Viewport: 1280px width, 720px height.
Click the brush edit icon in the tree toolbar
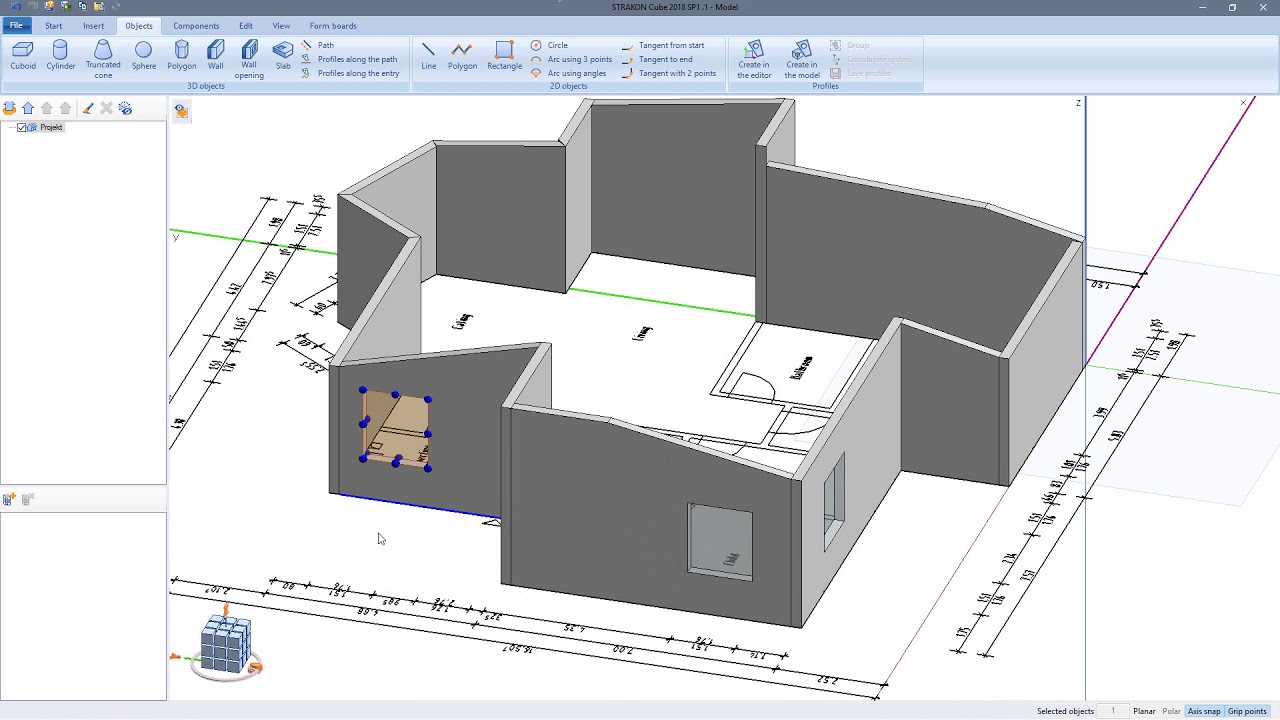tap(87, 108)
